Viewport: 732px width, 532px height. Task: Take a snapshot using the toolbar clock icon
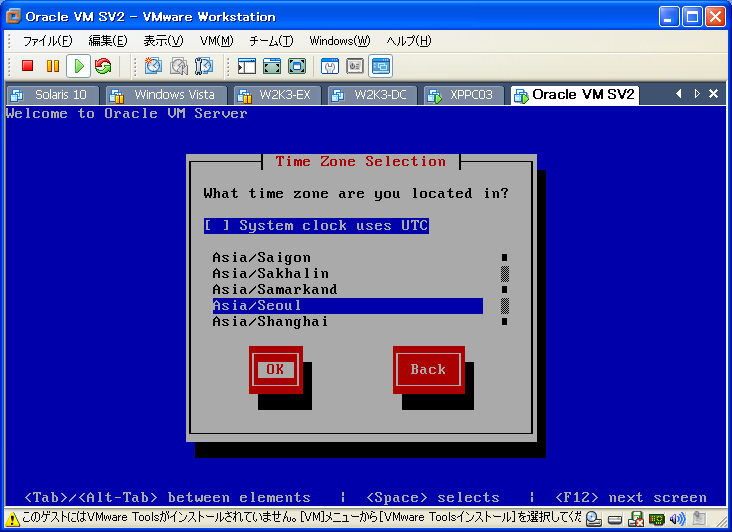point(153,66)
